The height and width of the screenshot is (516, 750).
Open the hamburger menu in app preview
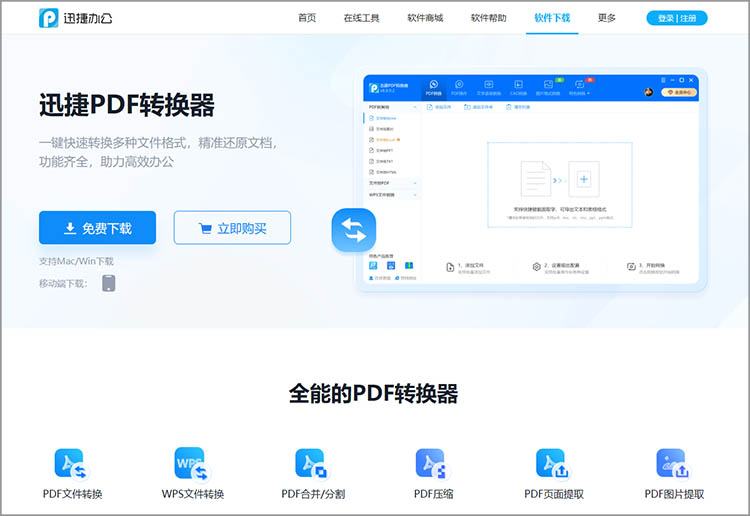click(663, 80)
